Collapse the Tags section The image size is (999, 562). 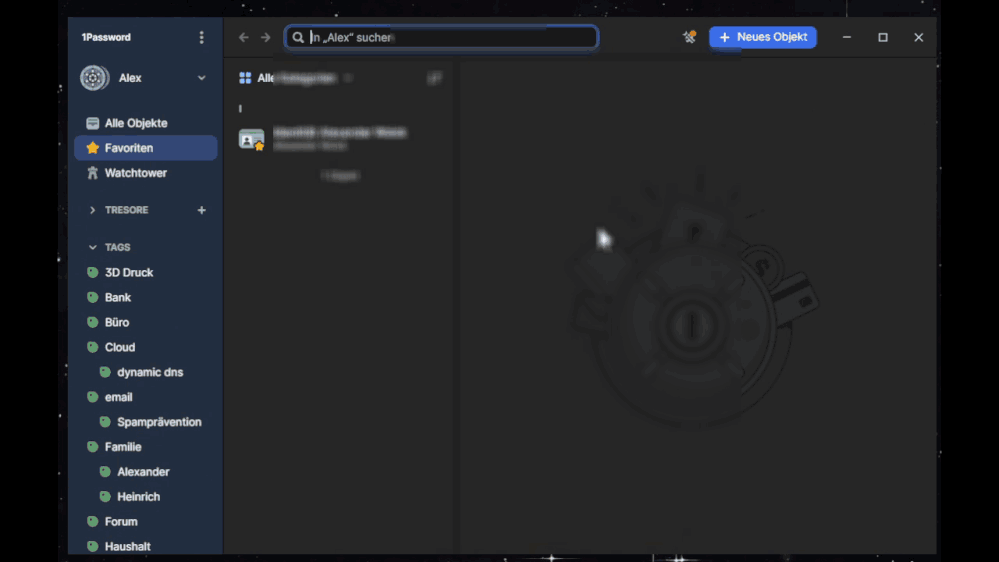click(93, 247)
